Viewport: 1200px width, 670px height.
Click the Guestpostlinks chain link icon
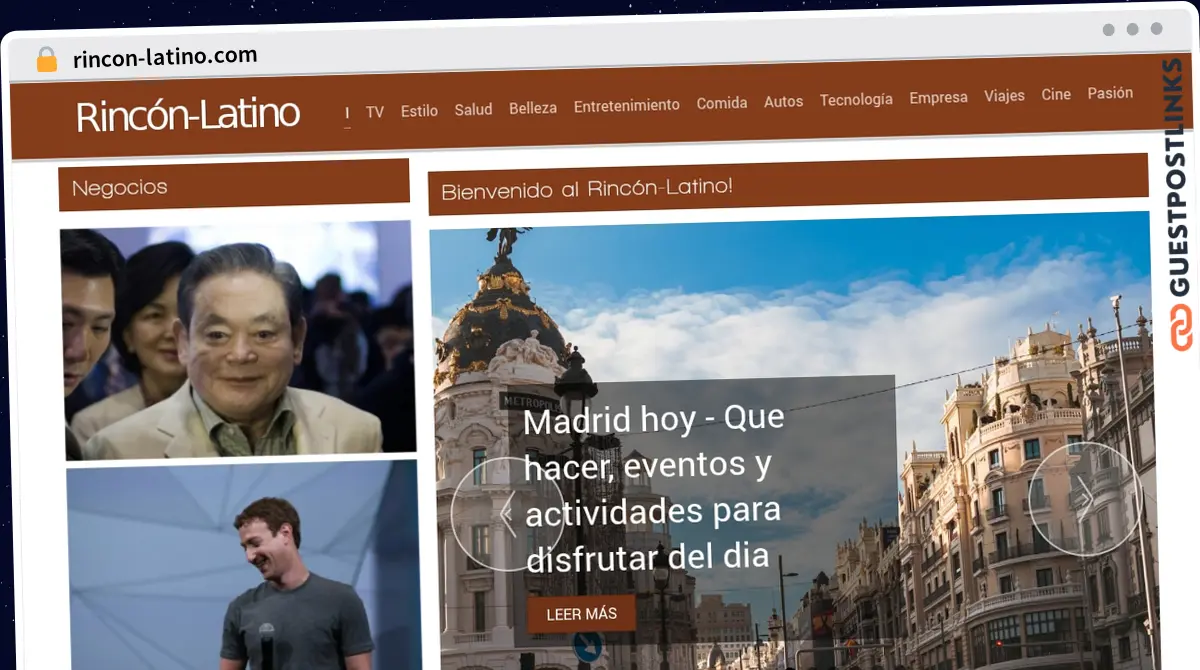coord(1180,327)
